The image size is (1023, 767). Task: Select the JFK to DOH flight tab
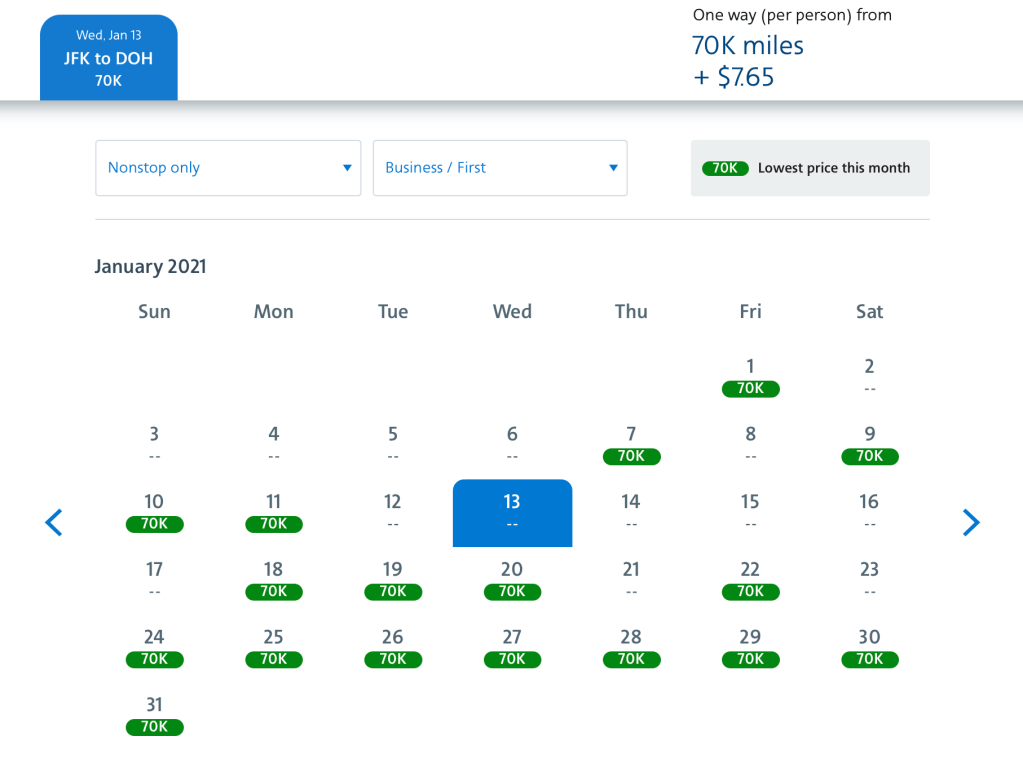(109, 58)
